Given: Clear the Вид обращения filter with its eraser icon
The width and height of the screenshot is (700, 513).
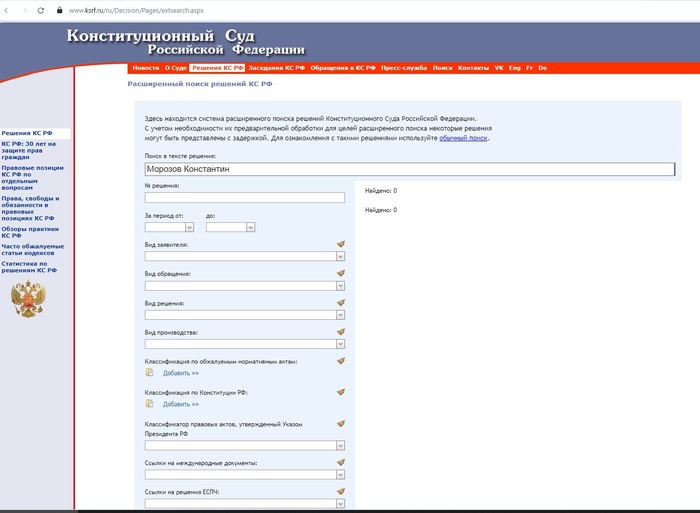Looking at the screenshot, I should (x=341, y=273).
